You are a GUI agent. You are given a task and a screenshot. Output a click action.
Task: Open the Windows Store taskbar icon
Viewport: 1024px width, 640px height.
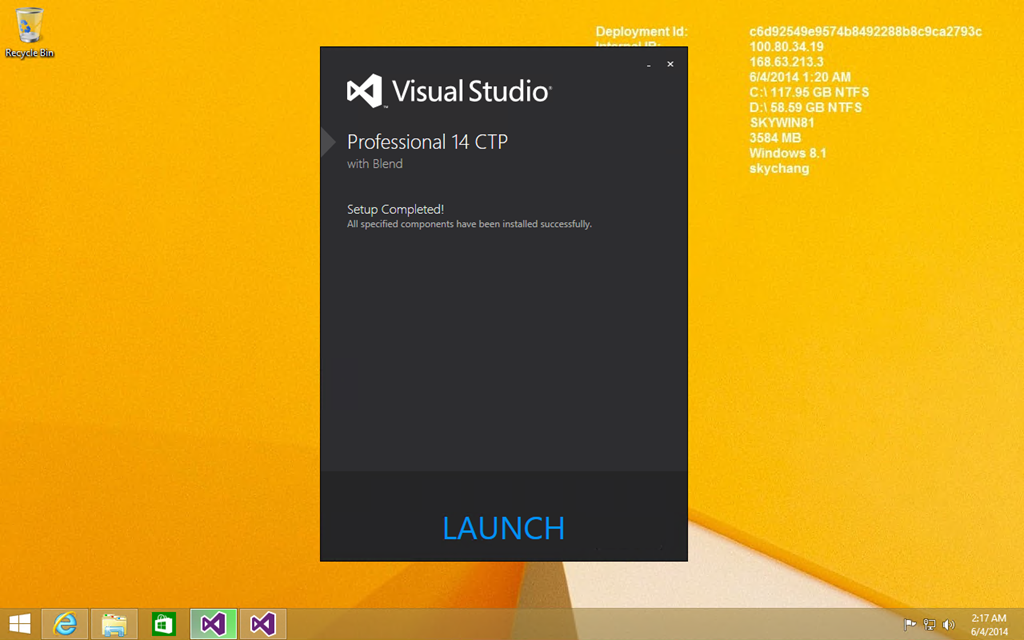click(164, 624)
